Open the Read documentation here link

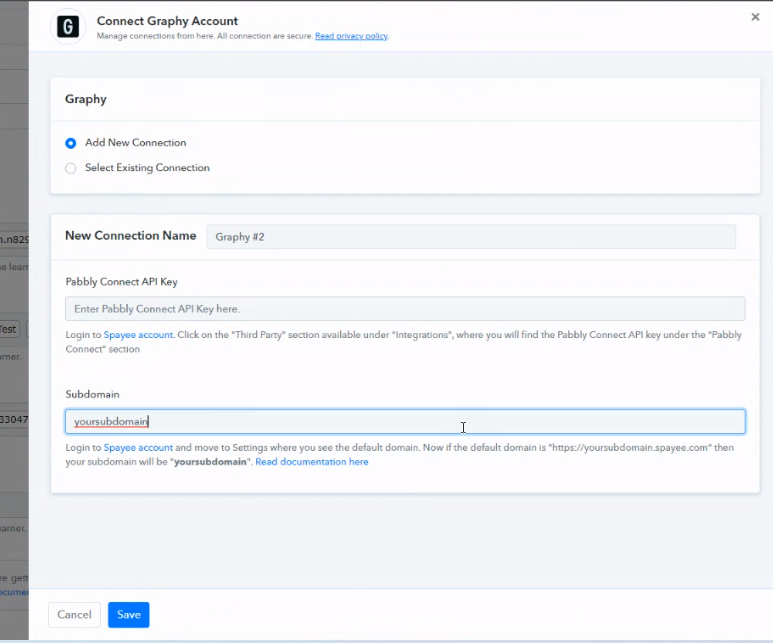(x=312, y=462)
